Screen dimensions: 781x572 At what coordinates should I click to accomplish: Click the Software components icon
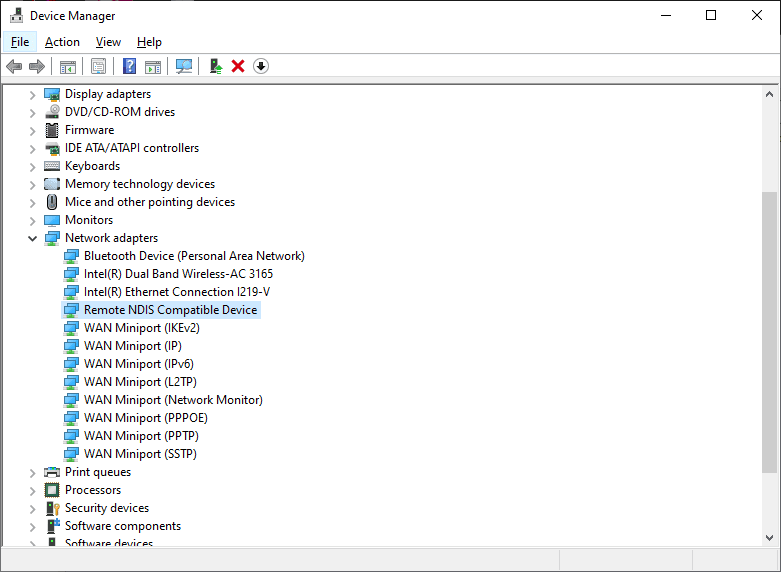point(53,526)
